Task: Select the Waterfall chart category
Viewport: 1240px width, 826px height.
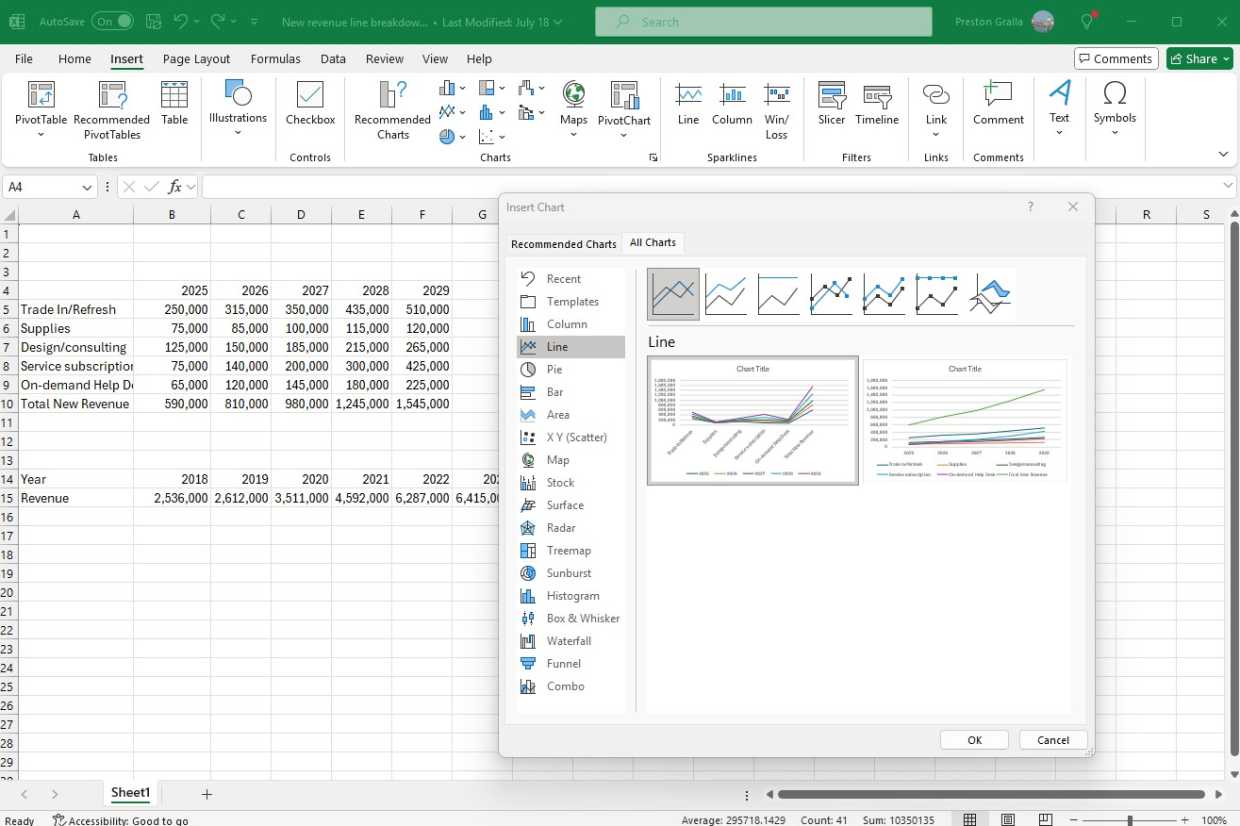Action: tap(569, 640)
